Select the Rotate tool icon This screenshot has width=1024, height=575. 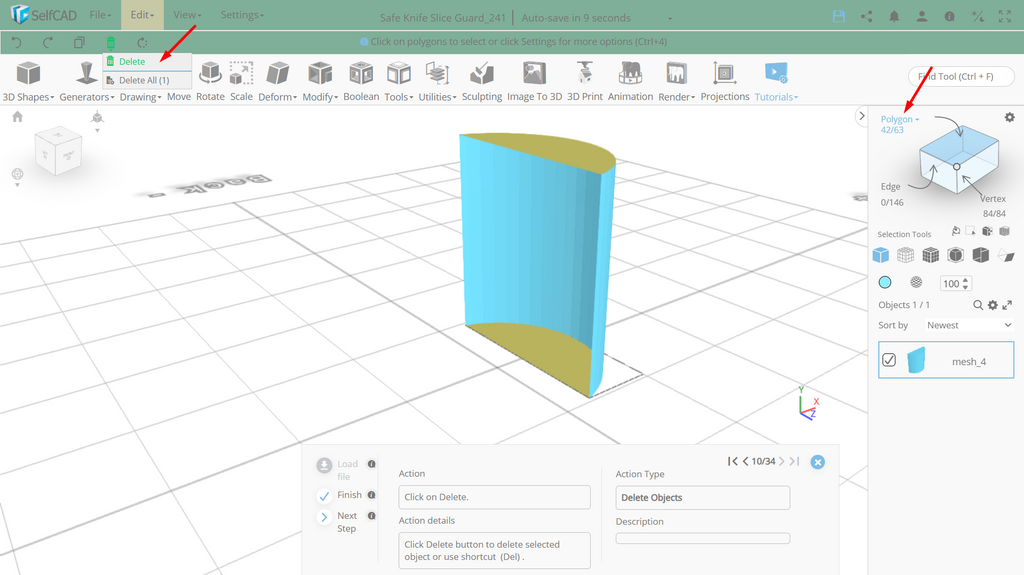click(x=210, y=73)
